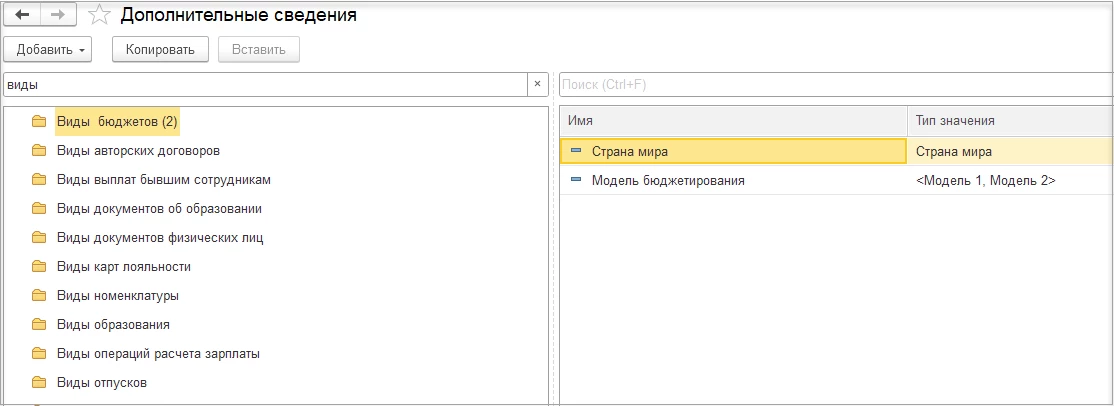Open Виды документов об образовании item
Viewport: 1114px width, 406px height.
pos(159,209)
